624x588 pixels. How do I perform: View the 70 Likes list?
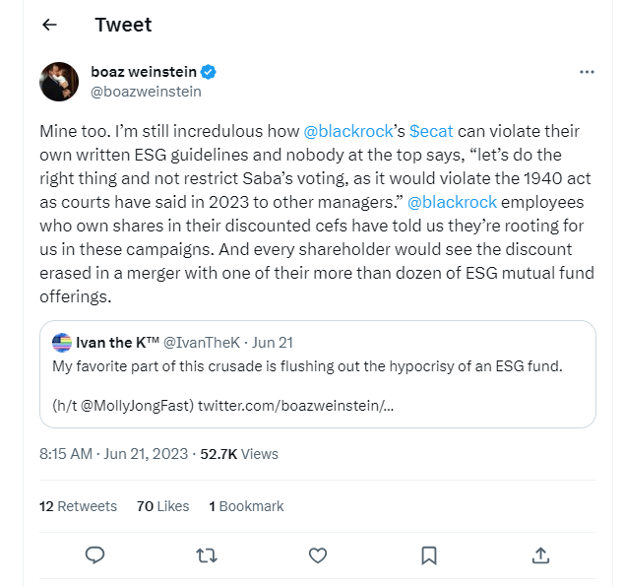[163, 506]
